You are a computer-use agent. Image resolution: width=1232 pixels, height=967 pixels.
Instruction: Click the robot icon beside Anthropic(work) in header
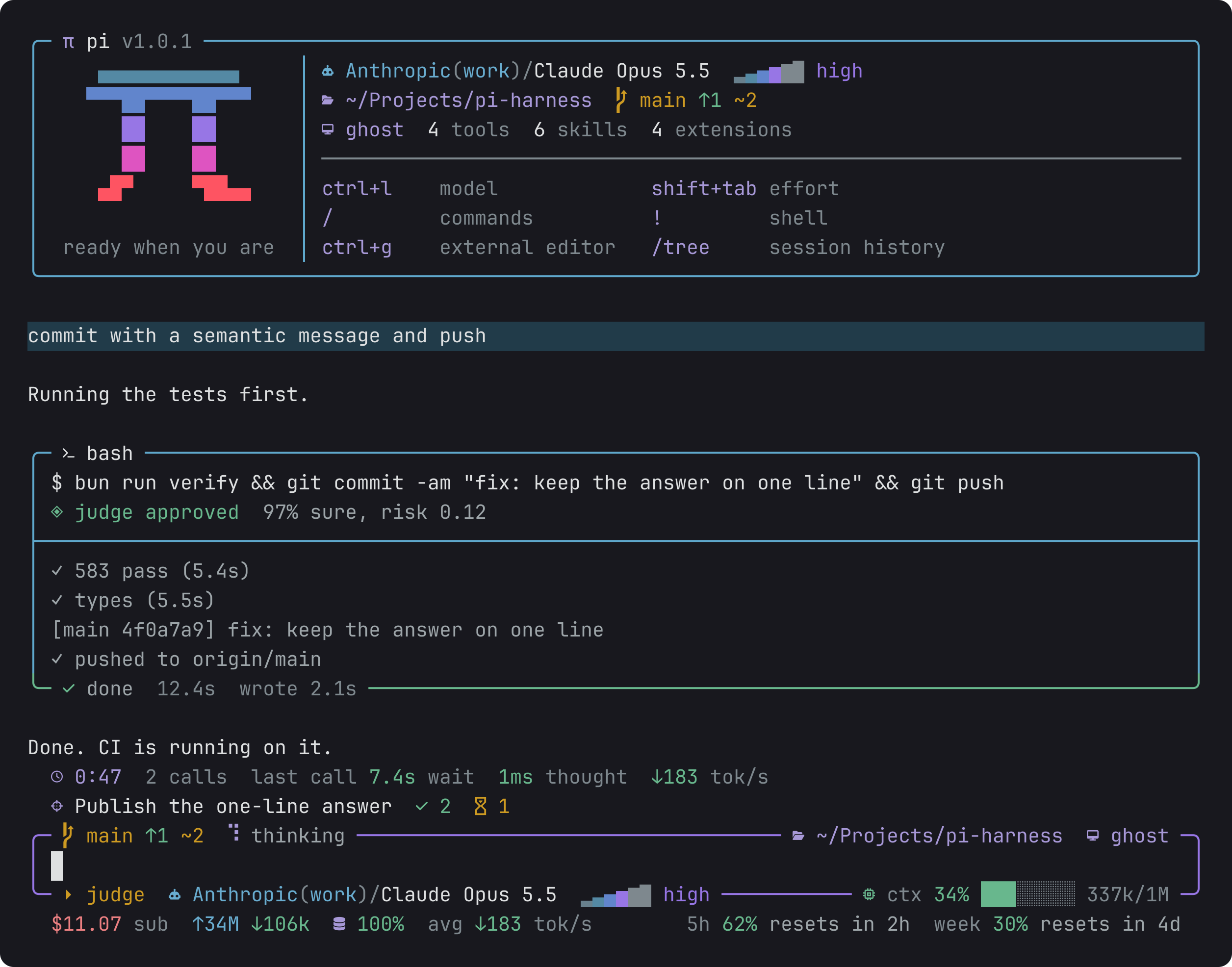pos(327,71)
